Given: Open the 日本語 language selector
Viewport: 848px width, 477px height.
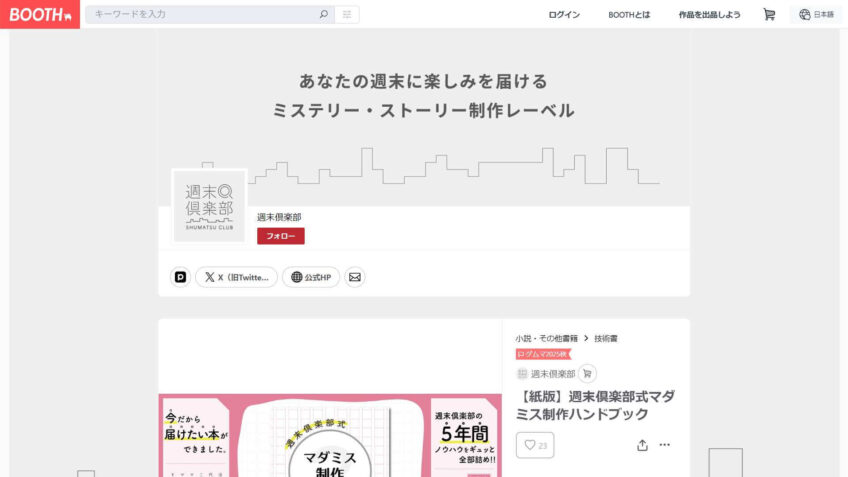Looking at the screenshot, I should tap(816, 15).
